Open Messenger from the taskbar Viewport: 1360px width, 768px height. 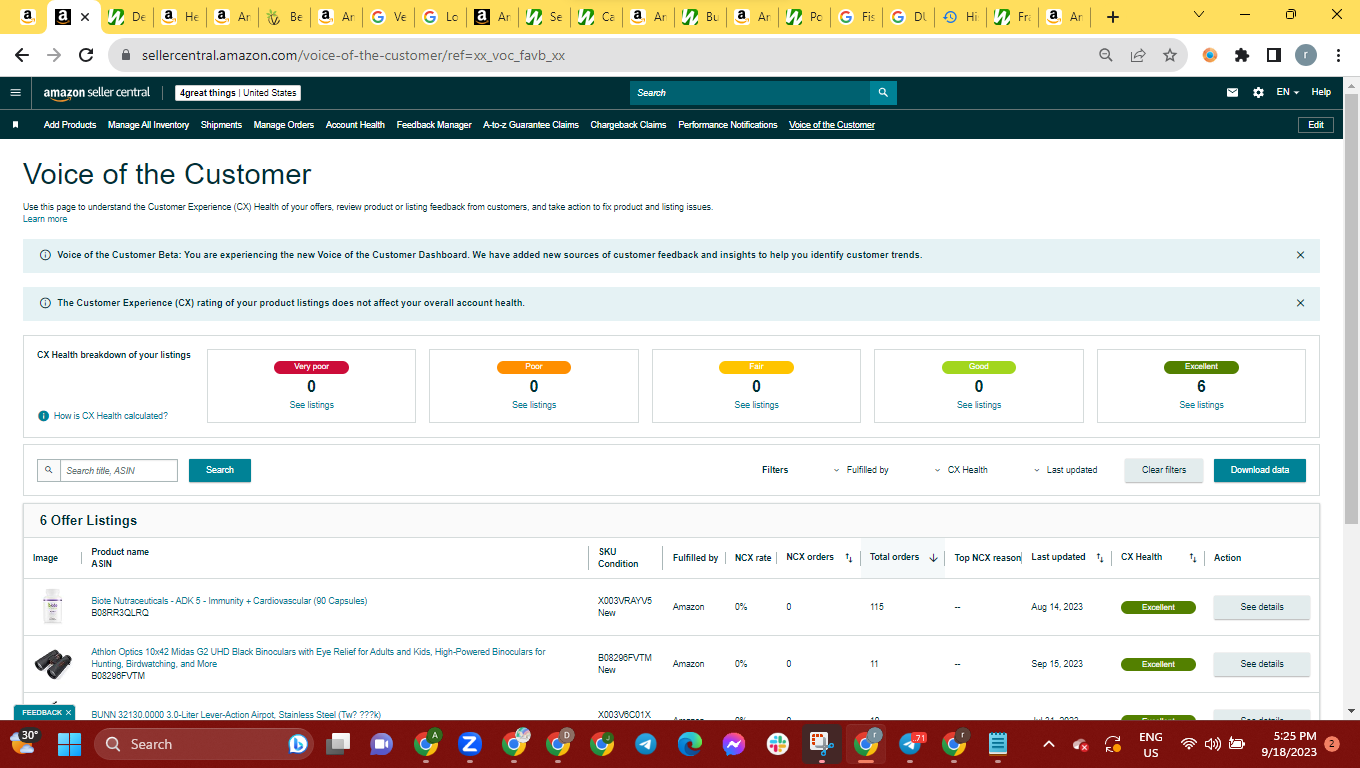[x=733, y=744]
